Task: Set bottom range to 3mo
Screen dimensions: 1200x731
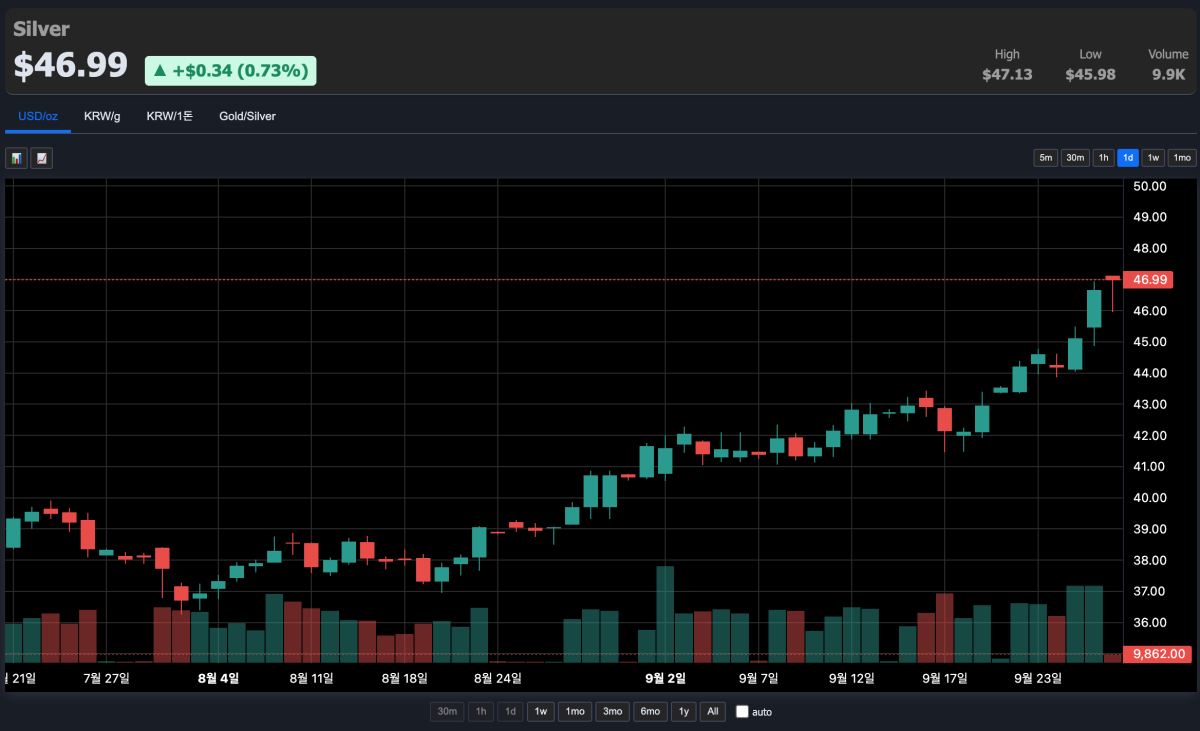Action: point(611,712)
